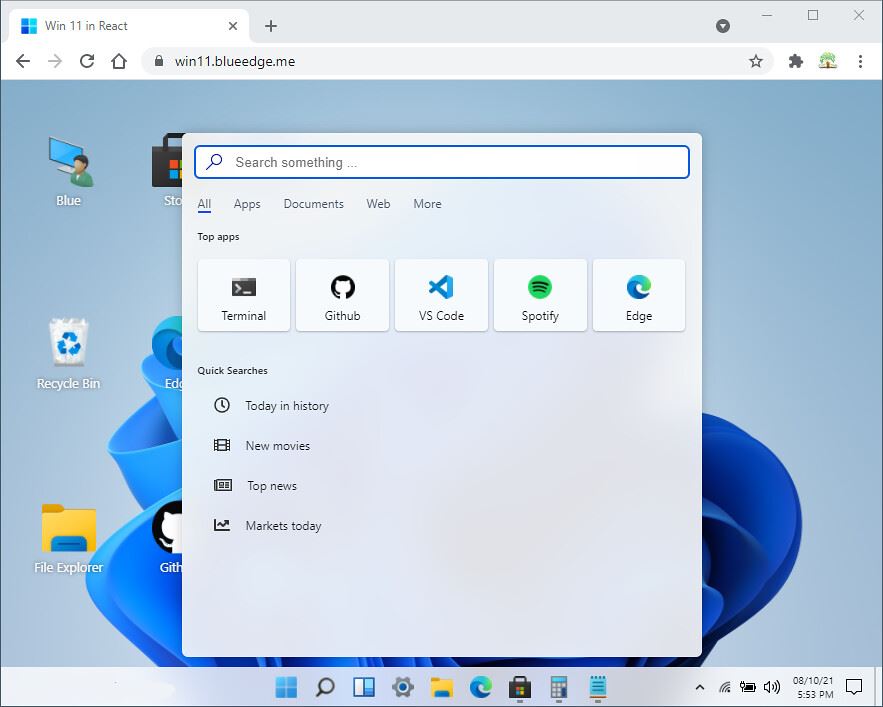Click the Start button on taskbar

286,687
